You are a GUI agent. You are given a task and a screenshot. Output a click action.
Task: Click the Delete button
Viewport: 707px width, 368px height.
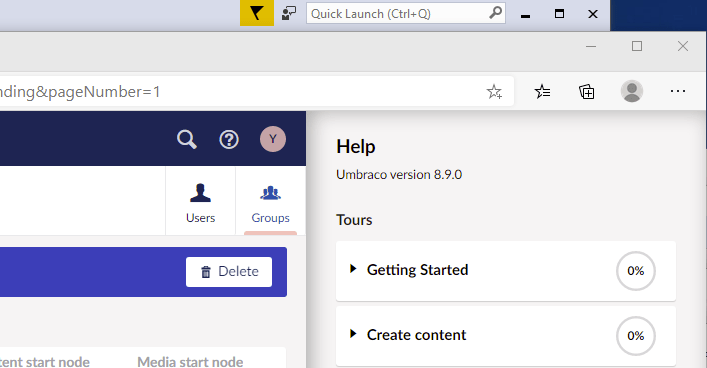click(229, 272)
